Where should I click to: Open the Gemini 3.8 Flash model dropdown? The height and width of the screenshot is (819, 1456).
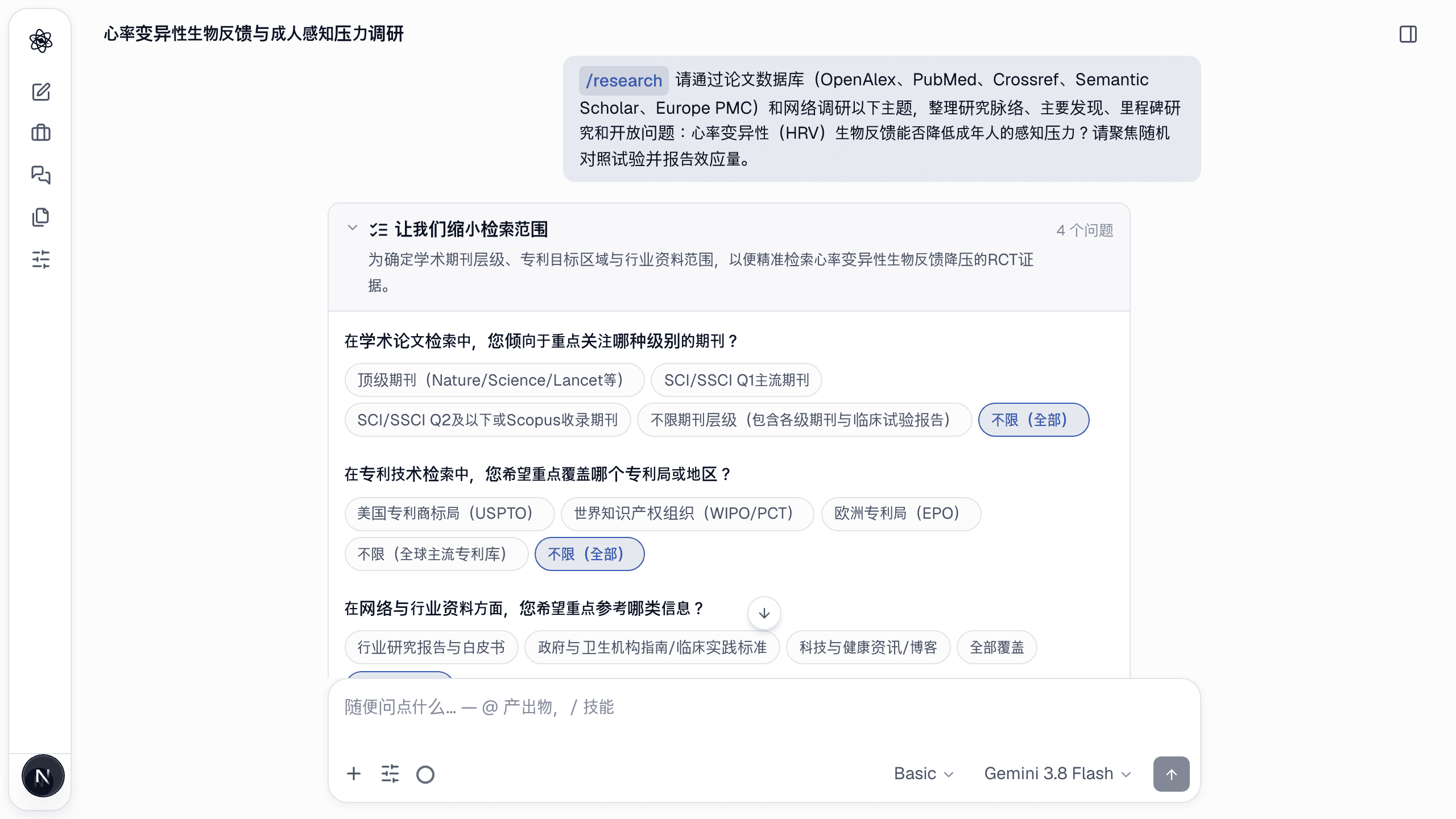pos(1058,773)
